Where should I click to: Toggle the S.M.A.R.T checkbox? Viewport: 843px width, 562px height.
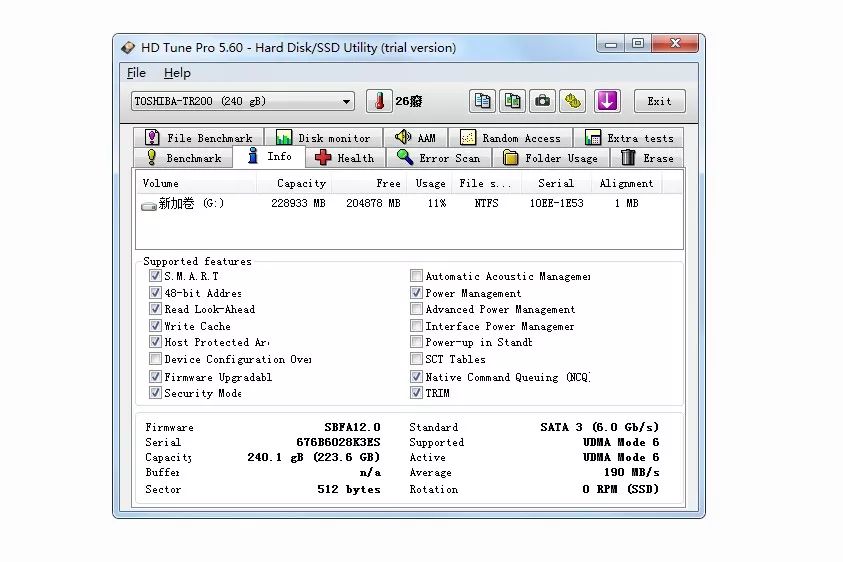point(155,276)
